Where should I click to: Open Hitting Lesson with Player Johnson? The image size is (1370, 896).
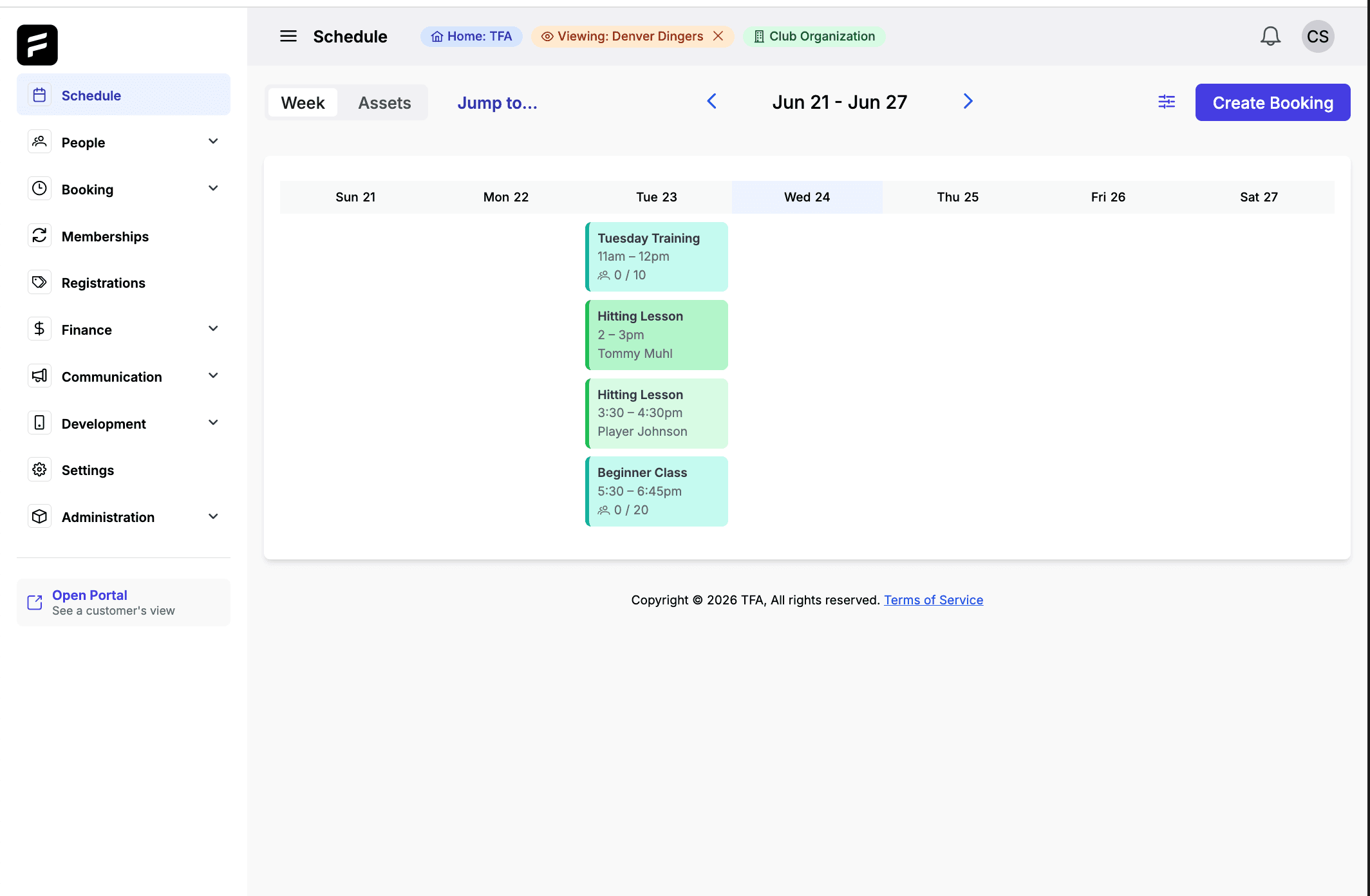[657, 413]
